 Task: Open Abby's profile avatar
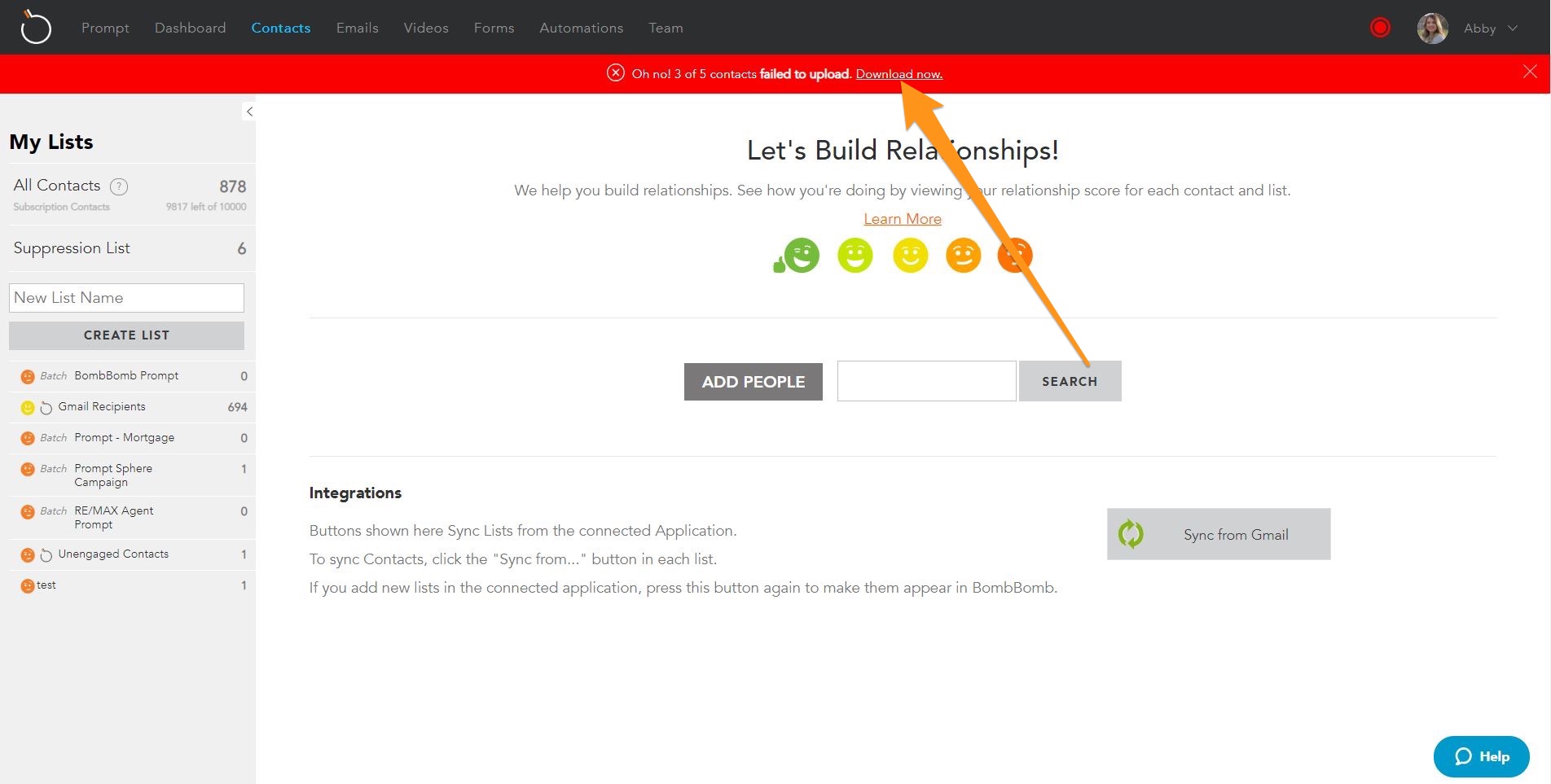click(x=1432, y=28)
